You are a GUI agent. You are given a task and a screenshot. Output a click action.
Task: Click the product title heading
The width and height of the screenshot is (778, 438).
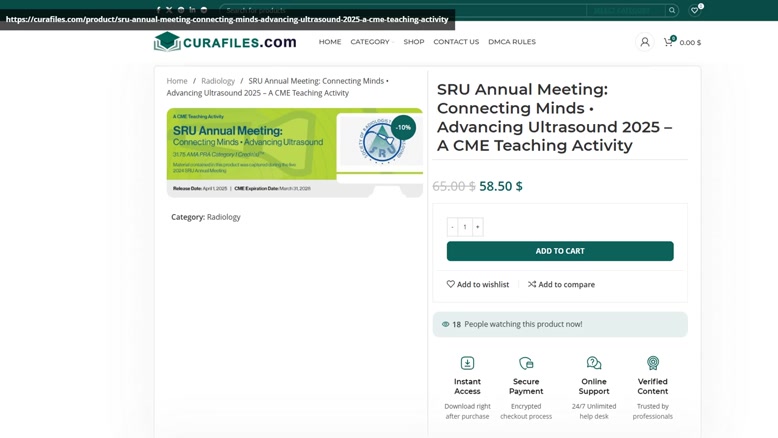point(555,117)
